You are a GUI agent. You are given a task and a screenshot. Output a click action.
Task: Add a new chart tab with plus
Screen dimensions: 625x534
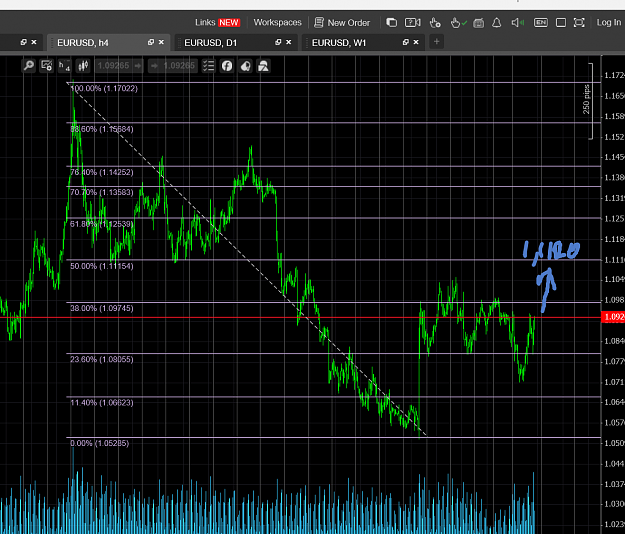(436, 42)
